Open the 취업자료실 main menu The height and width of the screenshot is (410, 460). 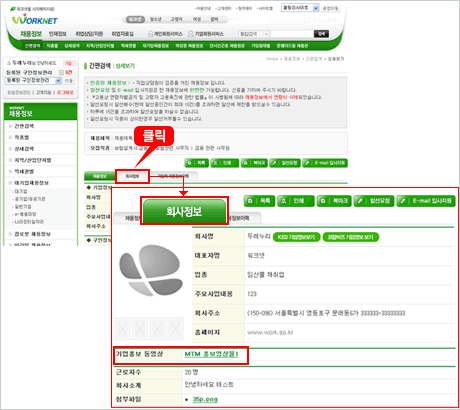tap(122, 34)
